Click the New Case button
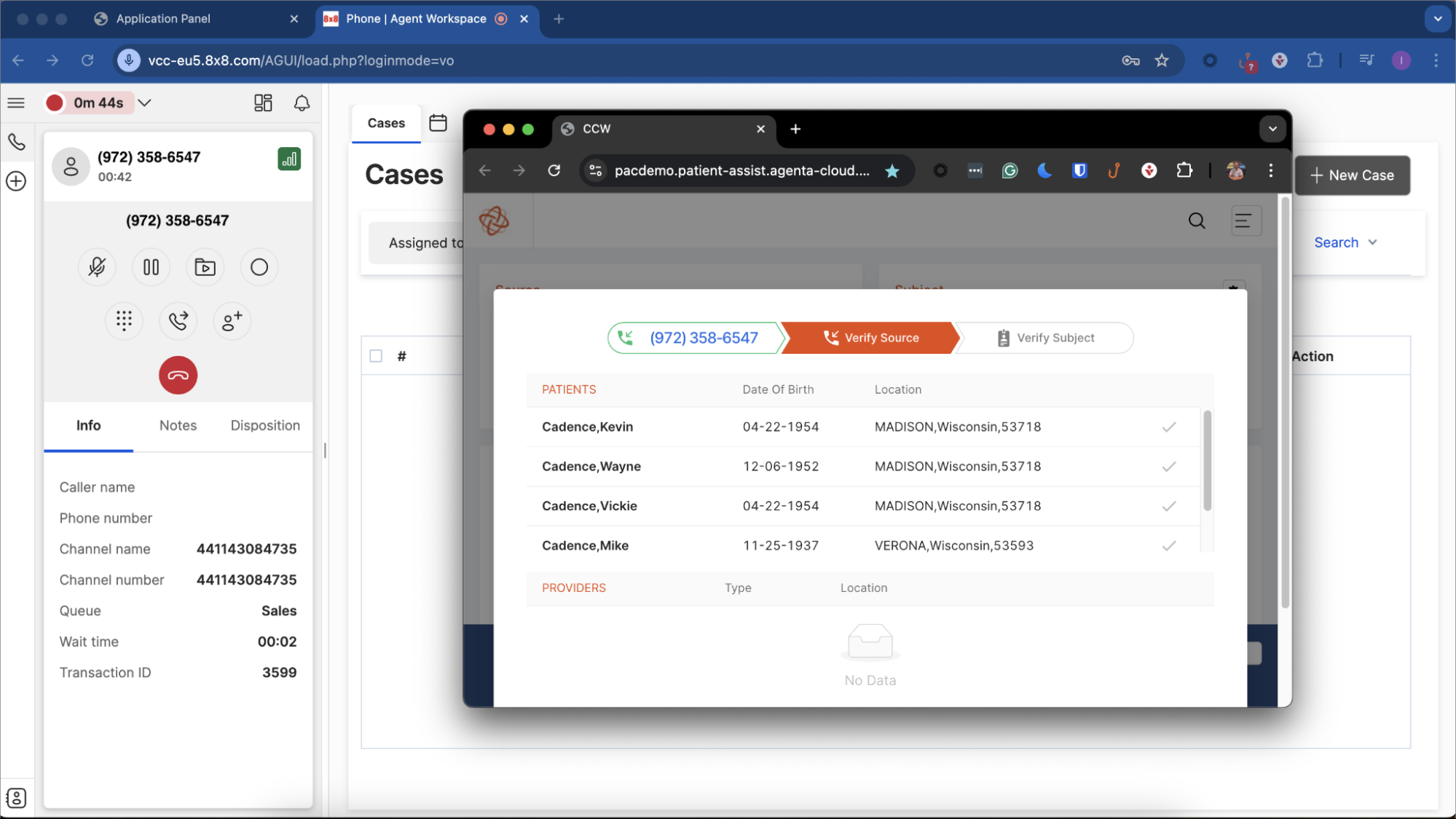 (x=1352, y=175)
